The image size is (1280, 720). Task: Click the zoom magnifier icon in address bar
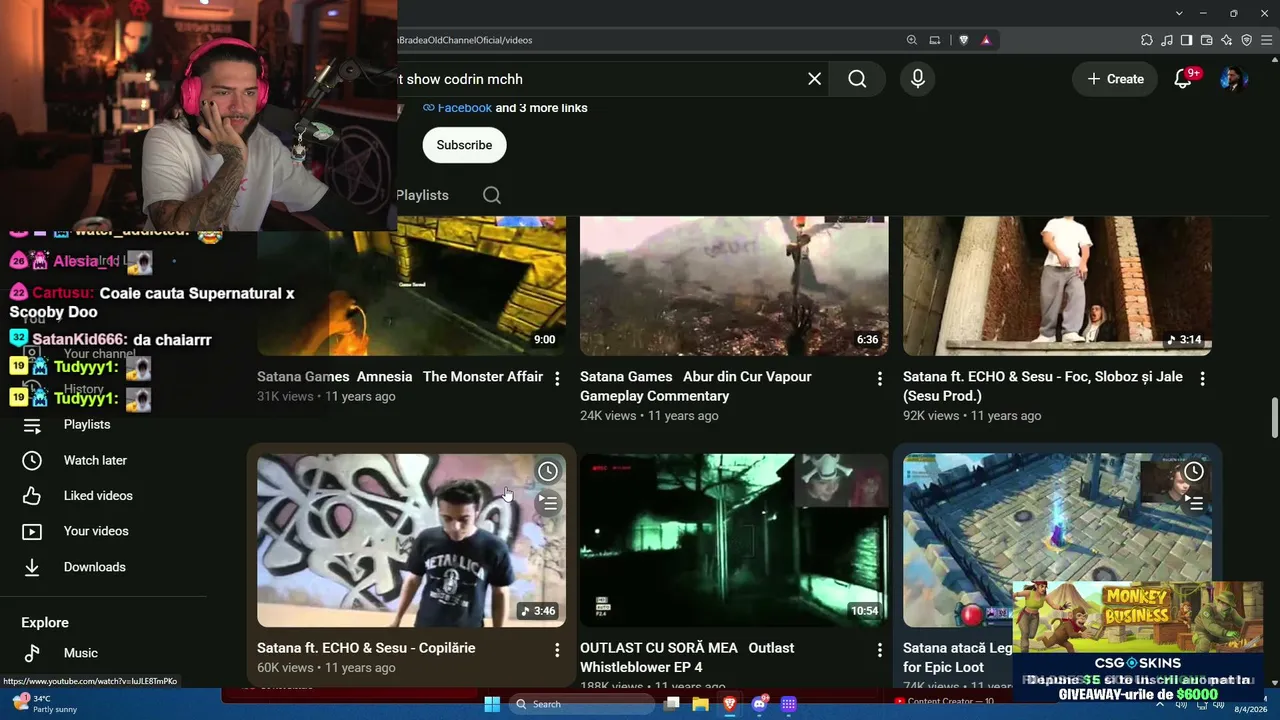[x=912, y=40]
